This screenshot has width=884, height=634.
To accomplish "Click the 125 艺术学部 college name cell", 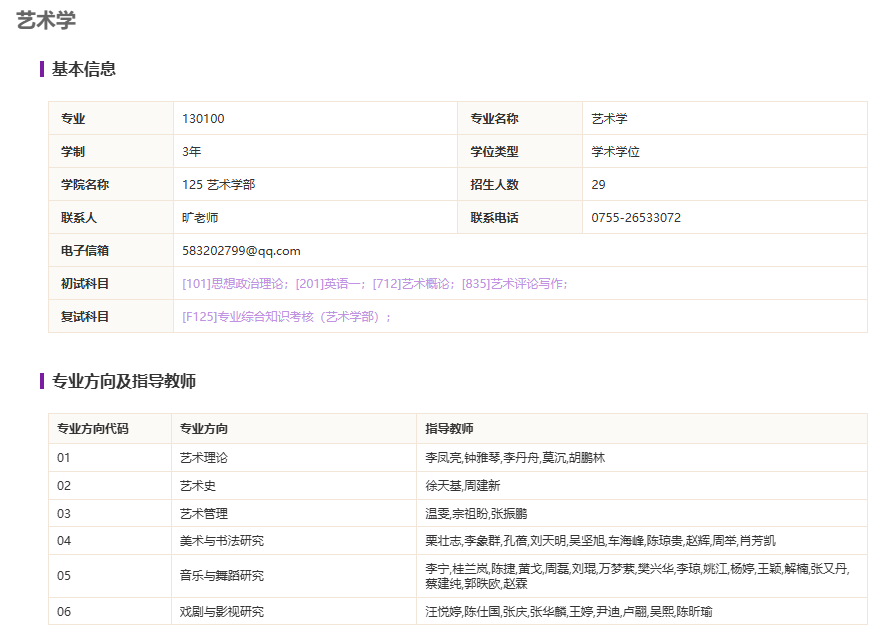I will point(218,185).
